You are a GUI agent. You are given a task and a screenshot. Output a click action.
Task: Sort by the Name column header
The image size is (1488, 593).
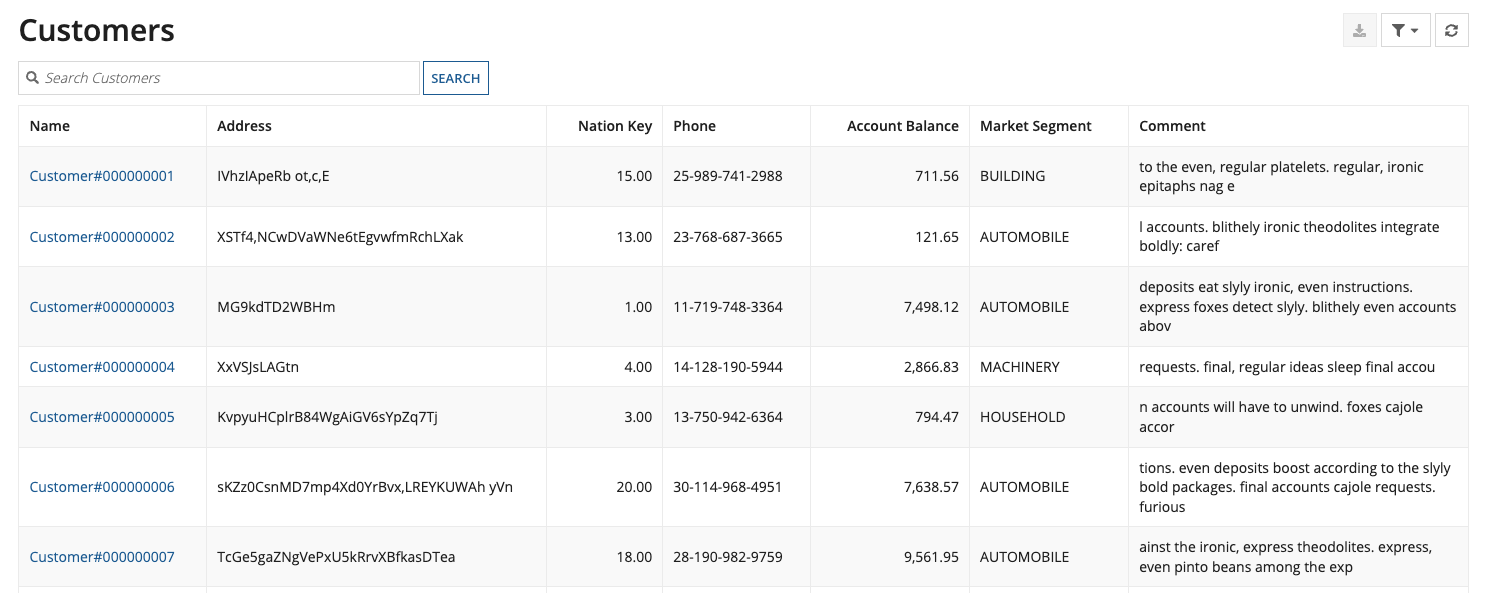click(50, 126)
